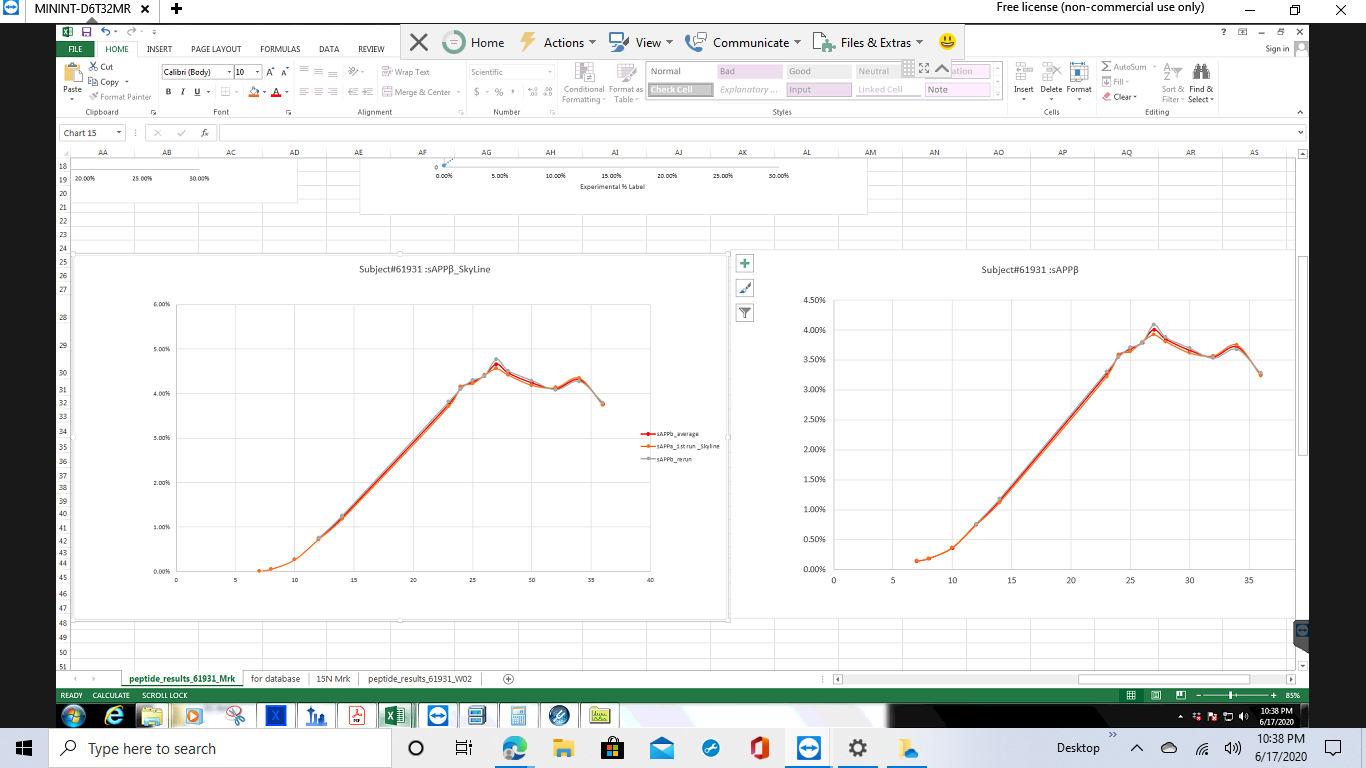The image size is (1366, 768).
Task: Click the TeamViewer Home button
Action: click(474, 42)
